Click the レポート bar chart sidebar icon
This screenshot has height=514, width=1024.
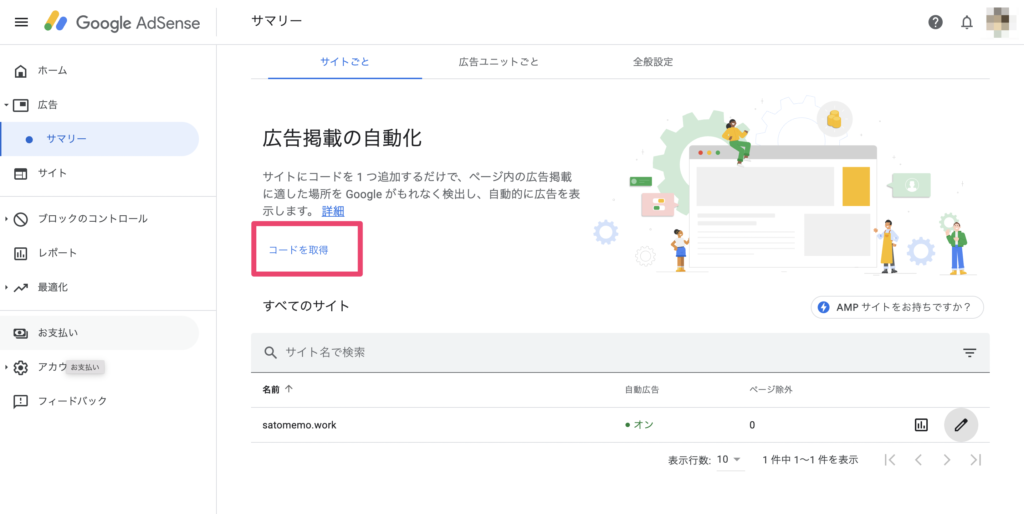[21, 253]
